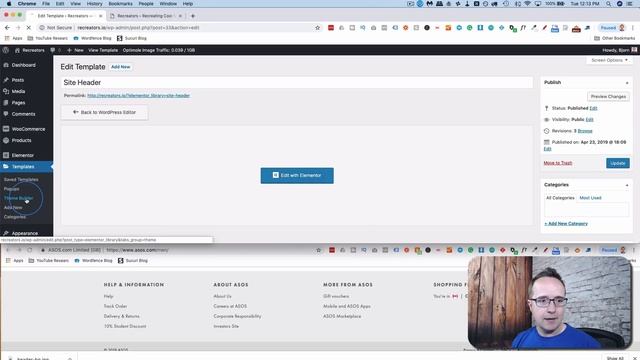This screenshot has height=360, width=640.
Task: Open the New menu in admin bar
Action: (x=76, y=50)
